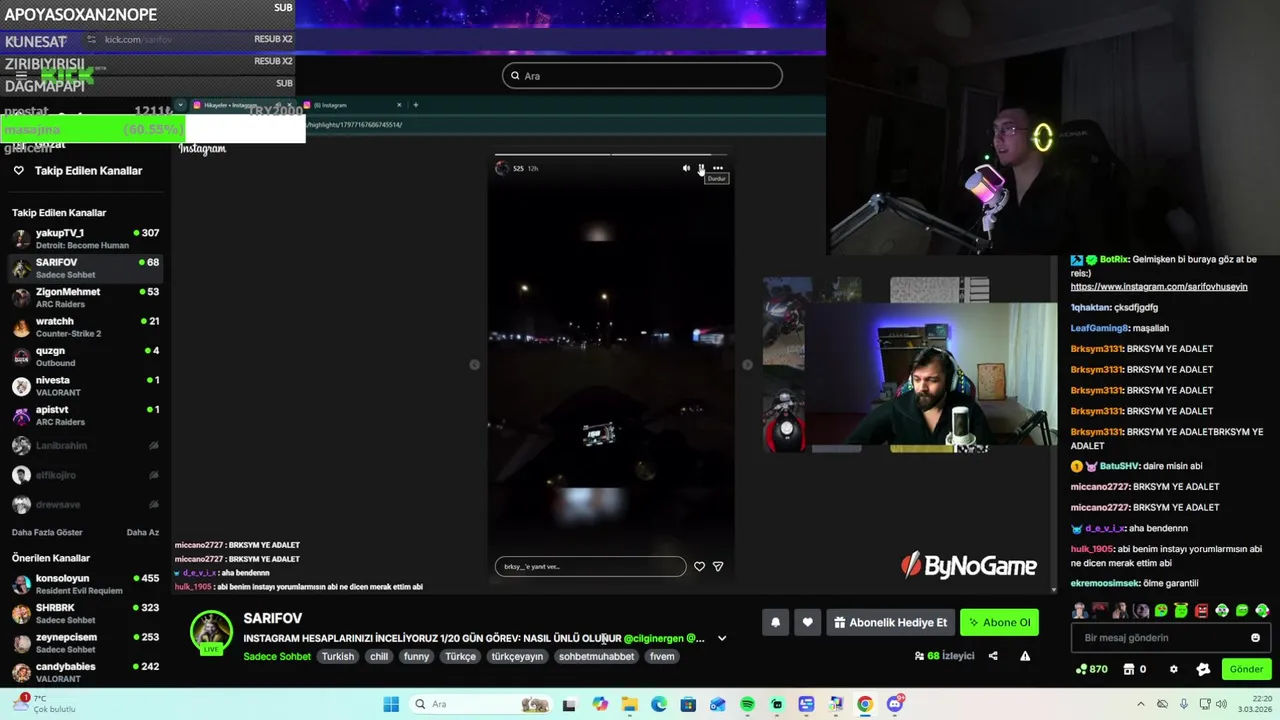Go to next Instagram story arrow
The image size is (1280, 720).
747,365
